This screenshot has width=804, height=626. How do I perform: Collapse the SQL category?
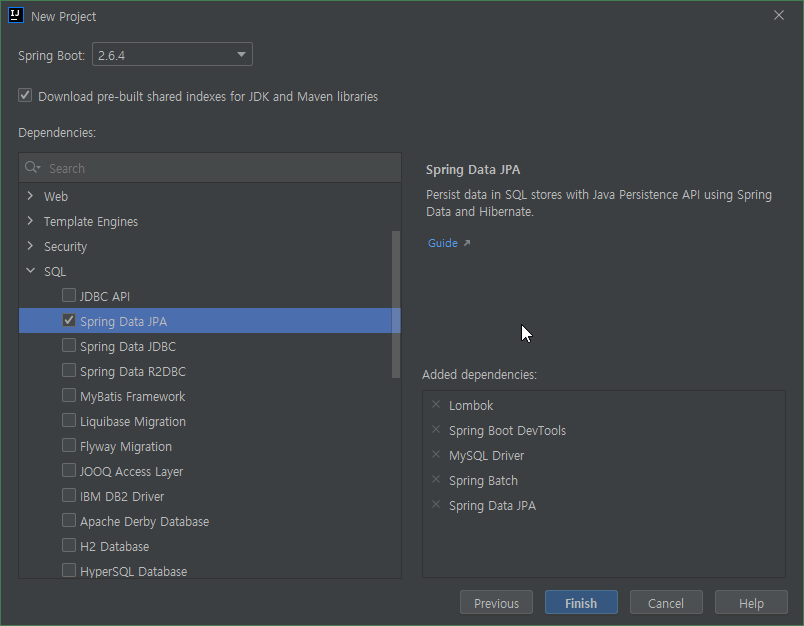pyautogui.click(x=31, y=271)
